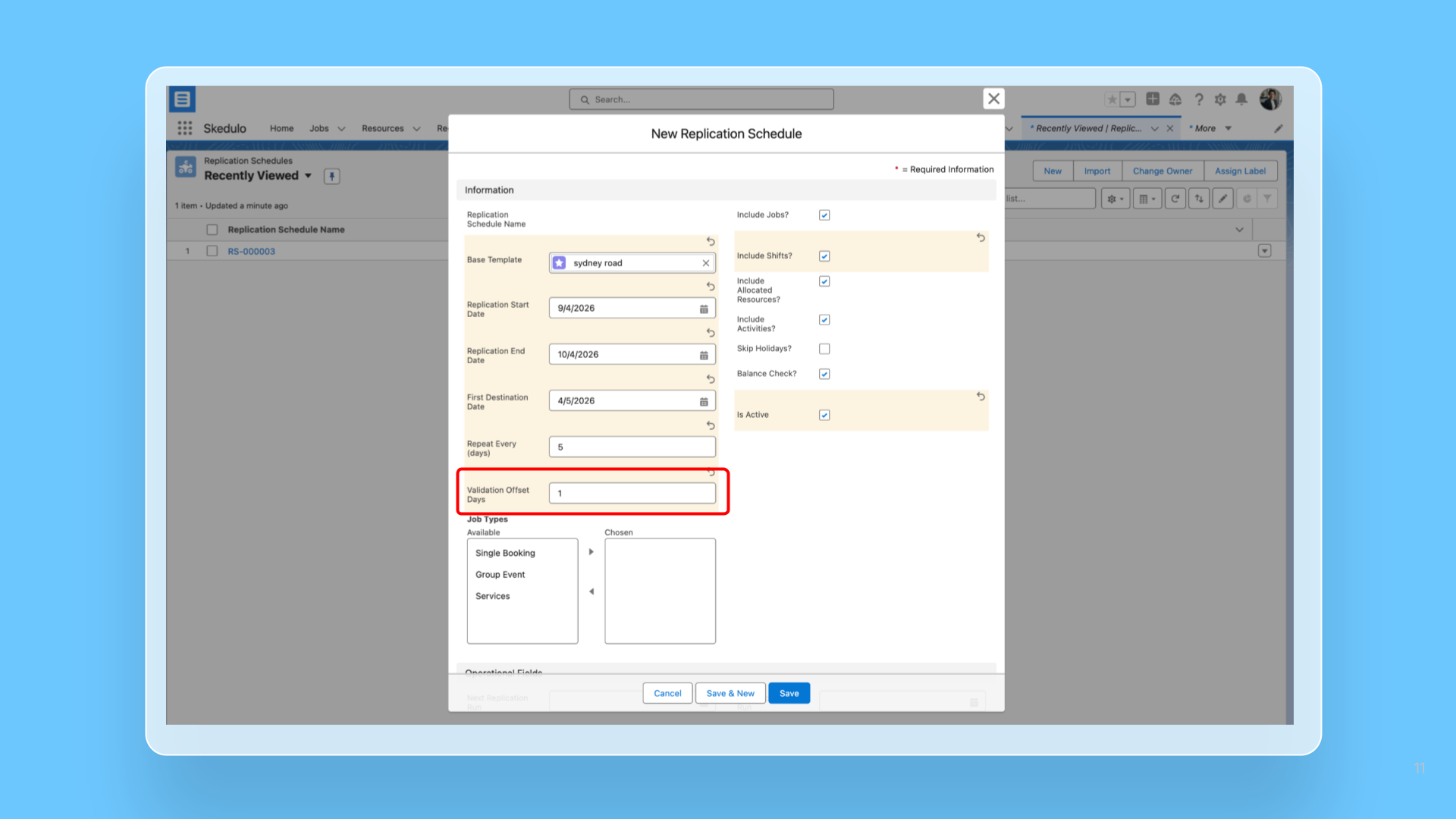
Task: Open calendar for First Destination Date
Action: 704,401
